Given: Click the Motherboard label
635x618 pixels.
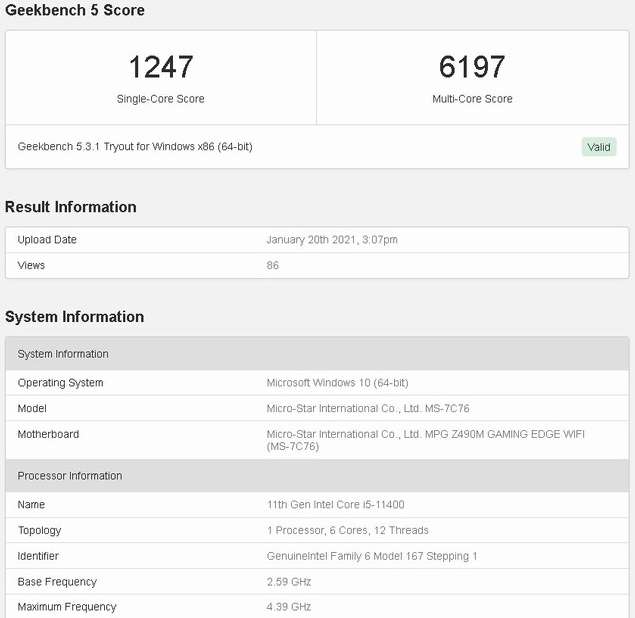Looking at the screenshot, I should click(48, 434).
